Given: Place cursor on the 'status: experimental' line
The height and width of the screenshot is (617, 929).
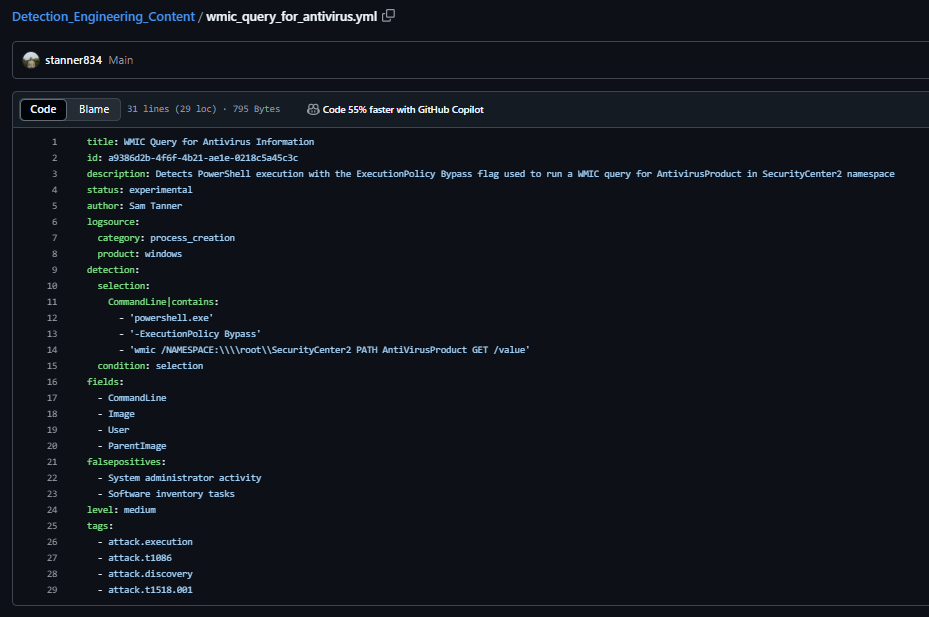Looking at the screenshot, I should [x=140, y=190].
